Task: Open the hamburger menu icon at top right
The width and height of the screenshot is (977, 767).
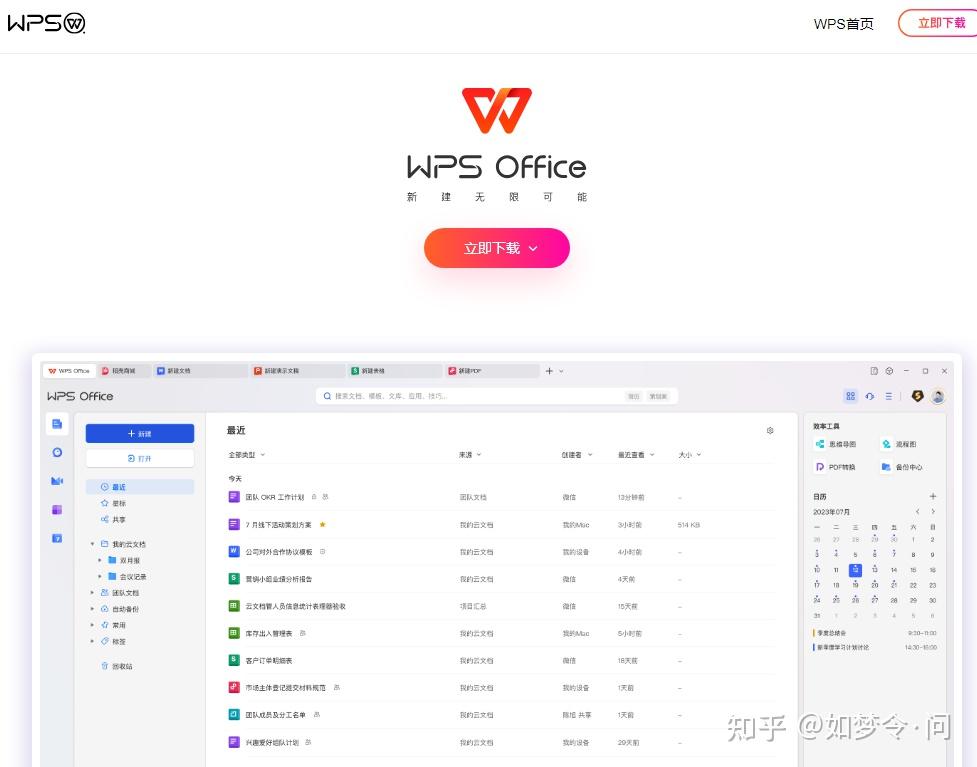Action: 887,396
